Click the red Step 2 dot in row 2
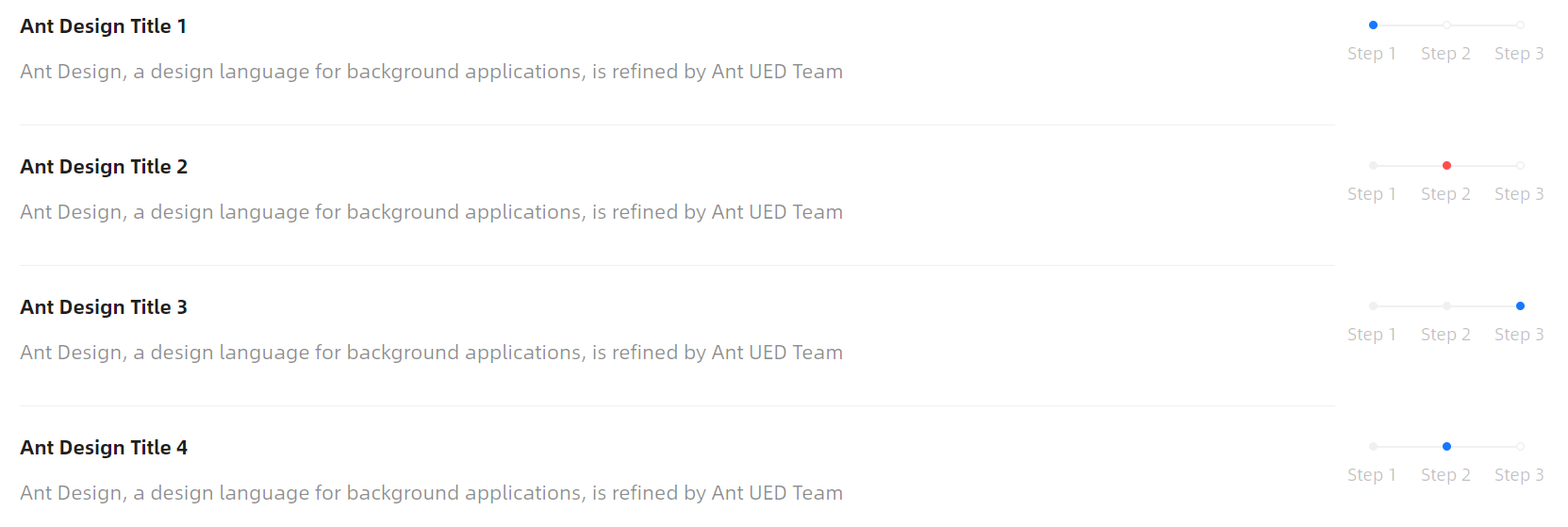1568x527 pixels. click(x=1446, y=166)
